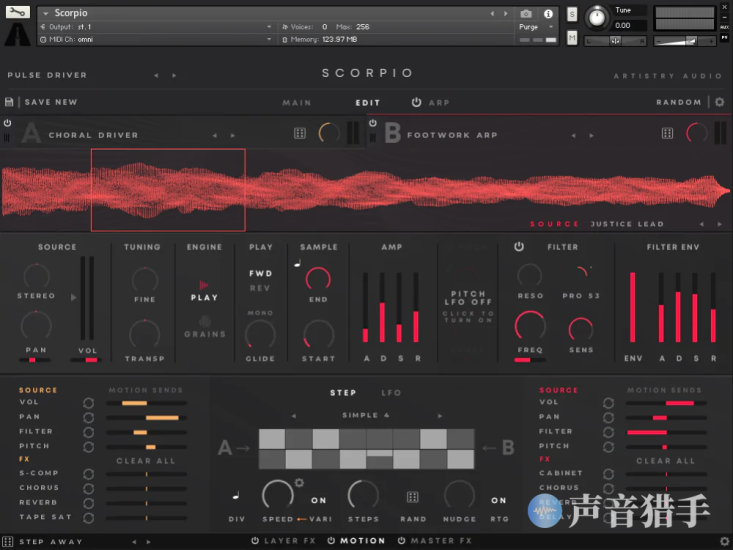Click the RANDOM button
733x550 pixels.
(679, 102)
